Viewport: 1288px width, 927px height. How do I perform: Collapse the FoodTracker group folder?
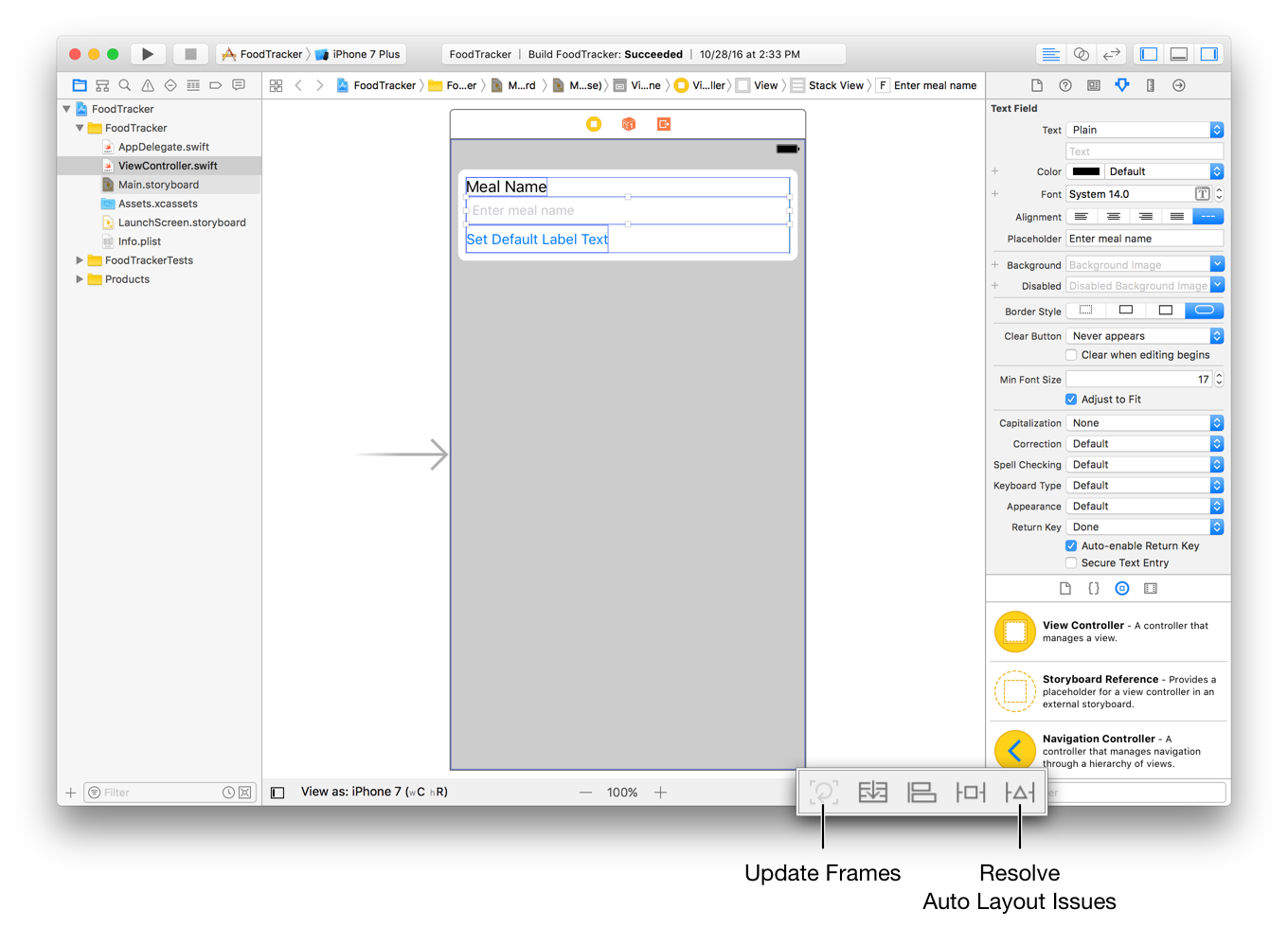(x=80, y=128)
